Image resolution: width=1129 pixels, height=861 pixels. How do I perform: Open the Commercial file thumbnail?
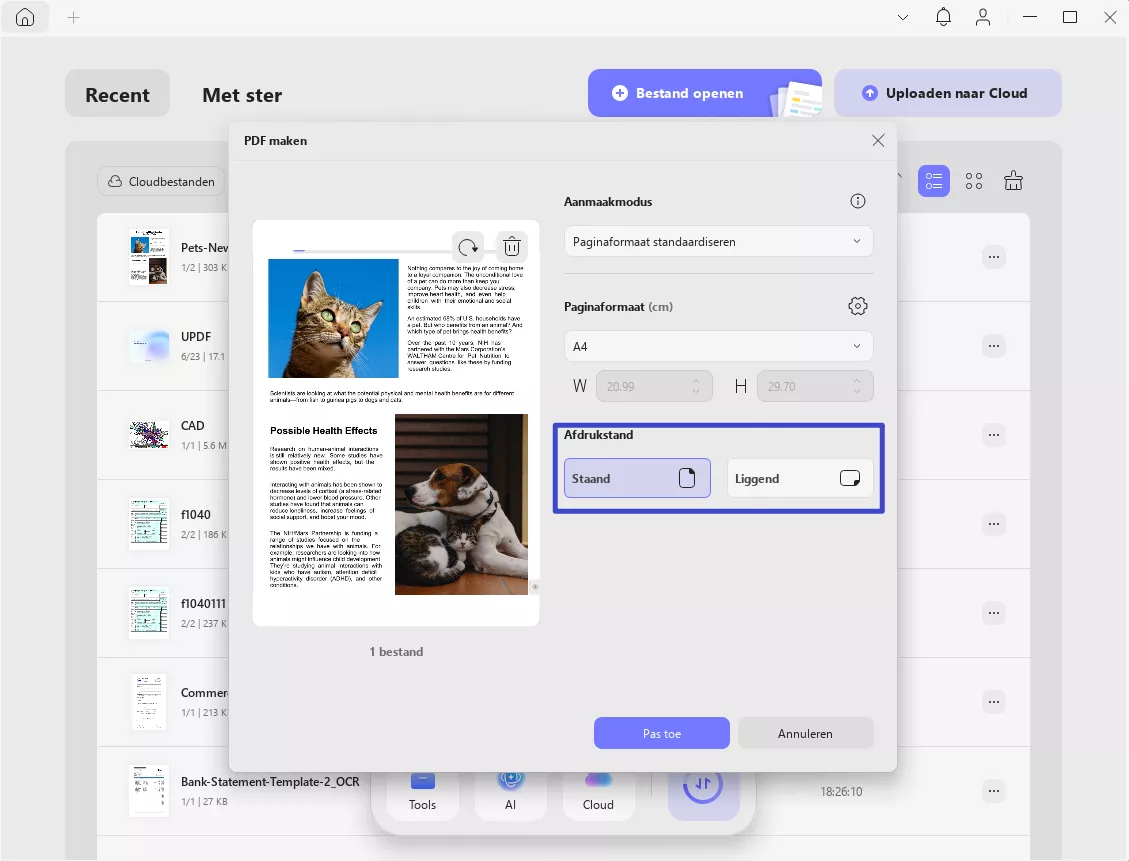(149, 702)
